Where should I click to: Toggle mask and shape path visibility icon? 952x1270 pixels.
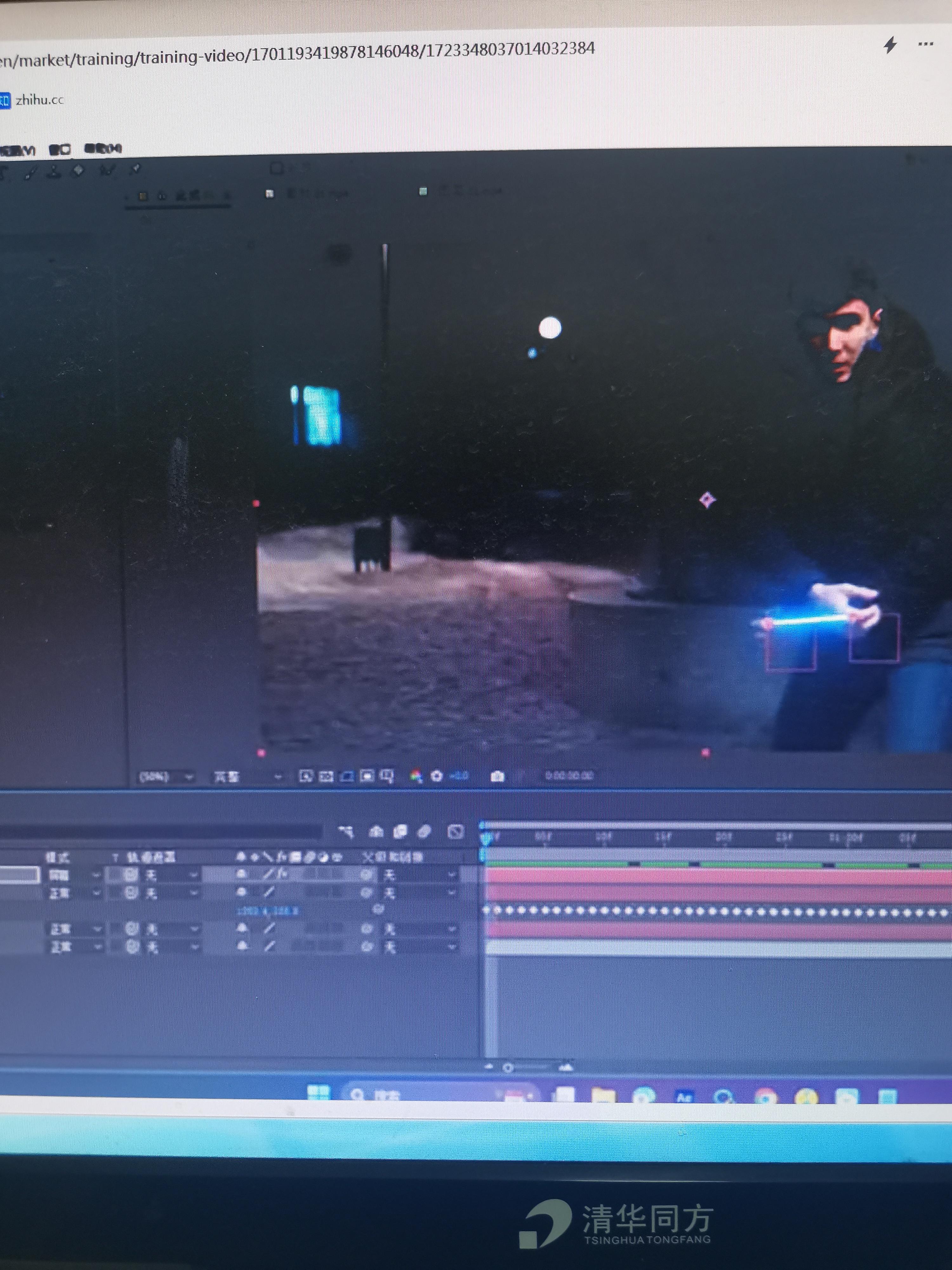(x=347, y=777)
